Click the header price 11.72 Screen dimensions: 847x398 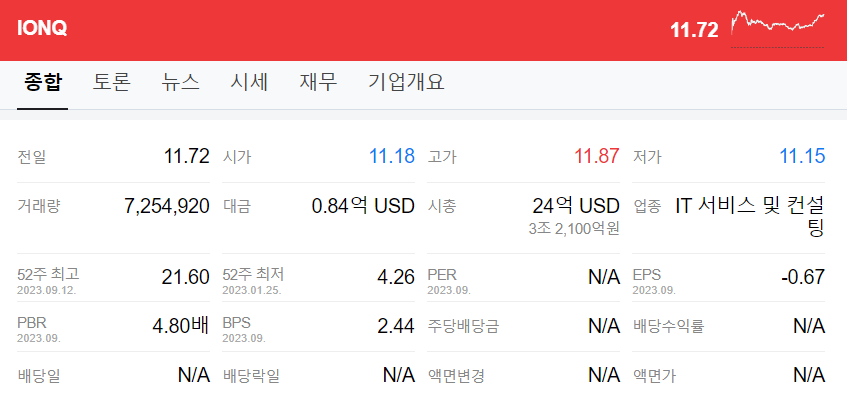point(694,30)
